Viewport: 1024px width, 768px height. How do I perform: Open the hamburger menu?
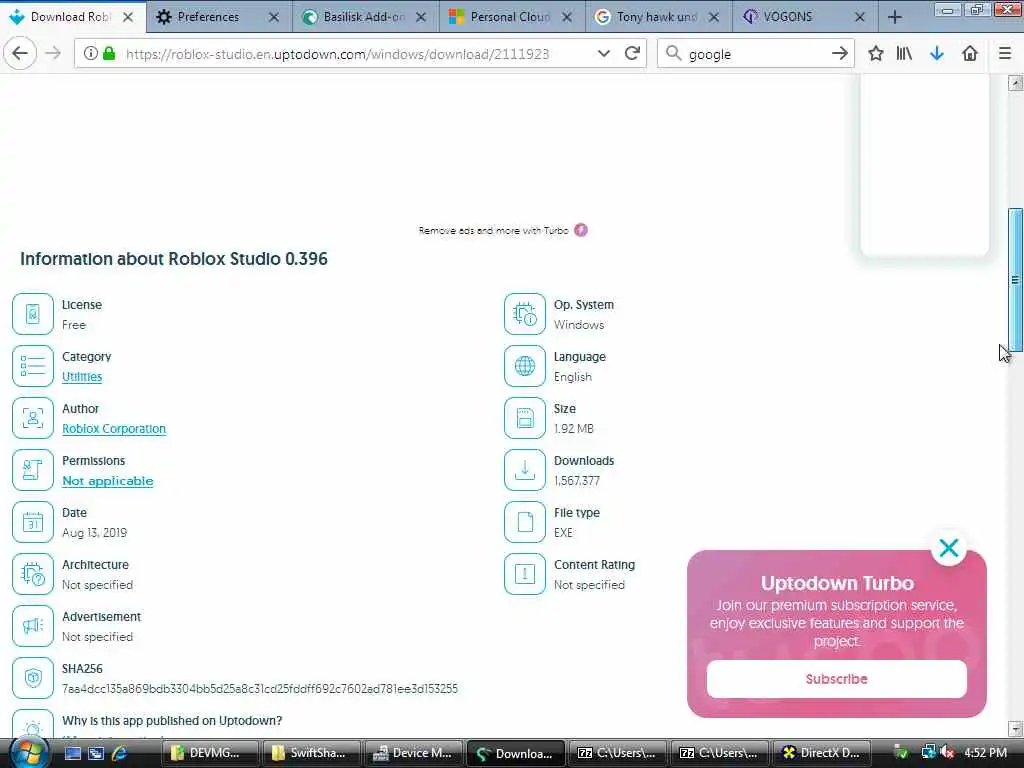(x=1004, y=54)
